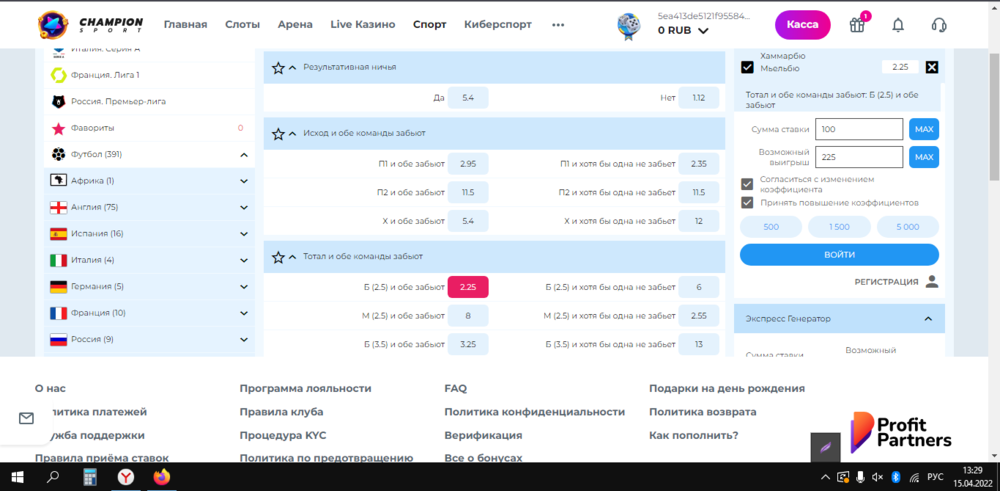
Task: Open the more menu (three dots)
Action: click(558, 25)
